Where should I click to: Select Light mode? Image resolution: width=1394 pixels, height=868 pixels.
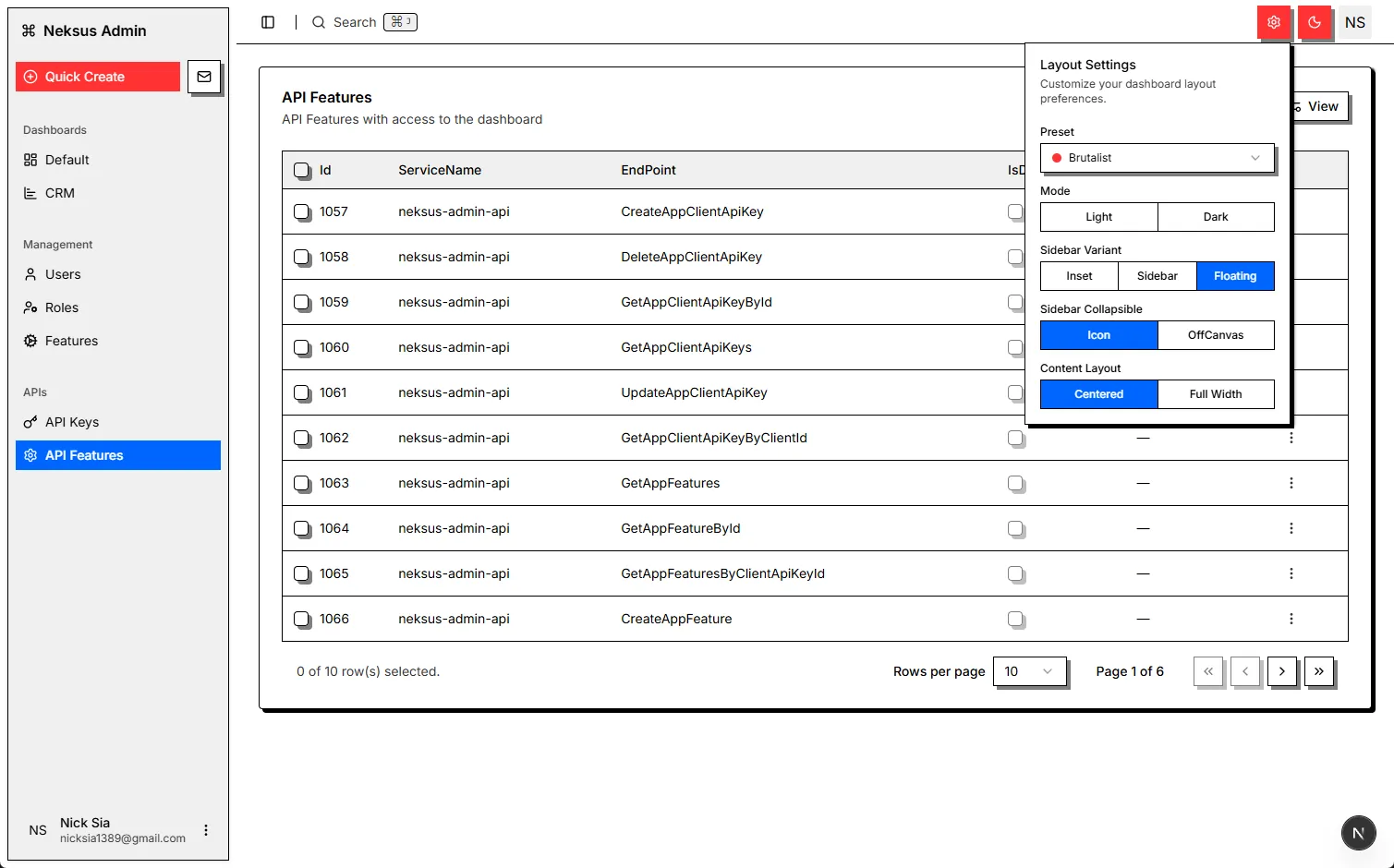(1099, 217)
